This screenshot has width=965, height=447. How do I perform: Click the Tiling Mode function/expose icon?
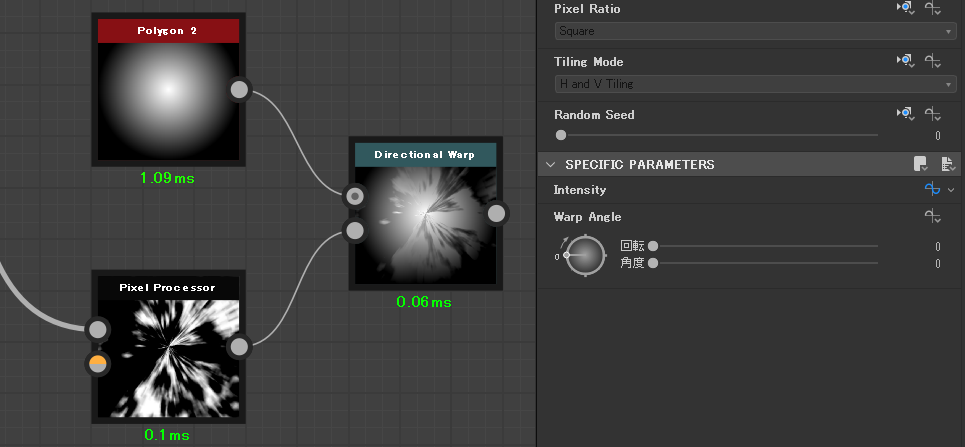click(933, 61)
